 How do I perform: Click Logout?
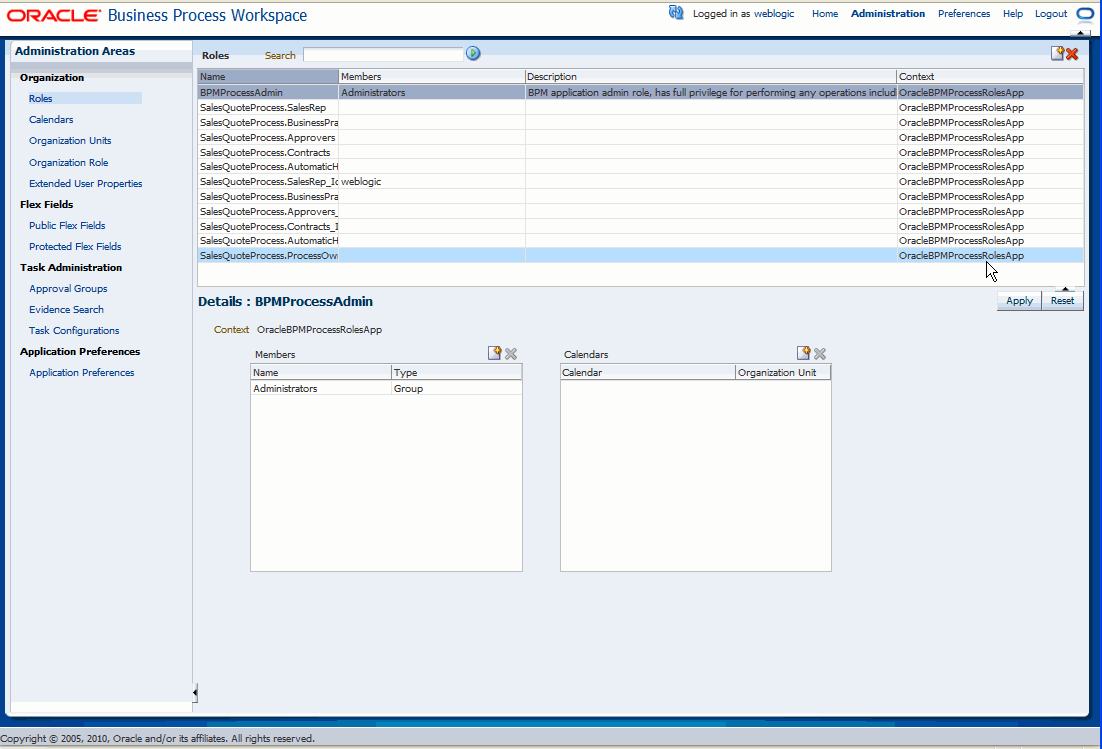pyautogui.click(x=1051, y=13)
